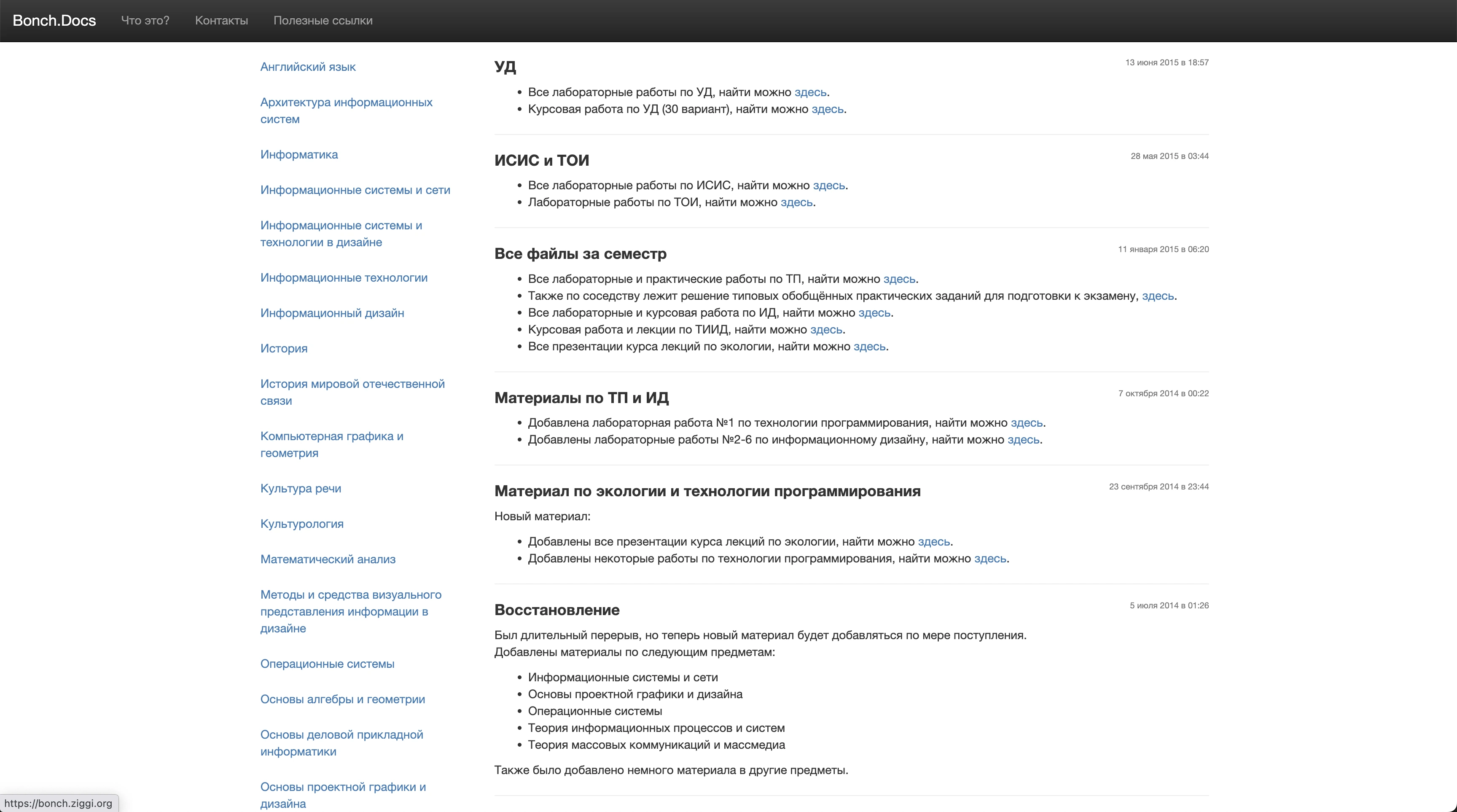Choose "Информатика" from the sidebar list

pos(298,154)
